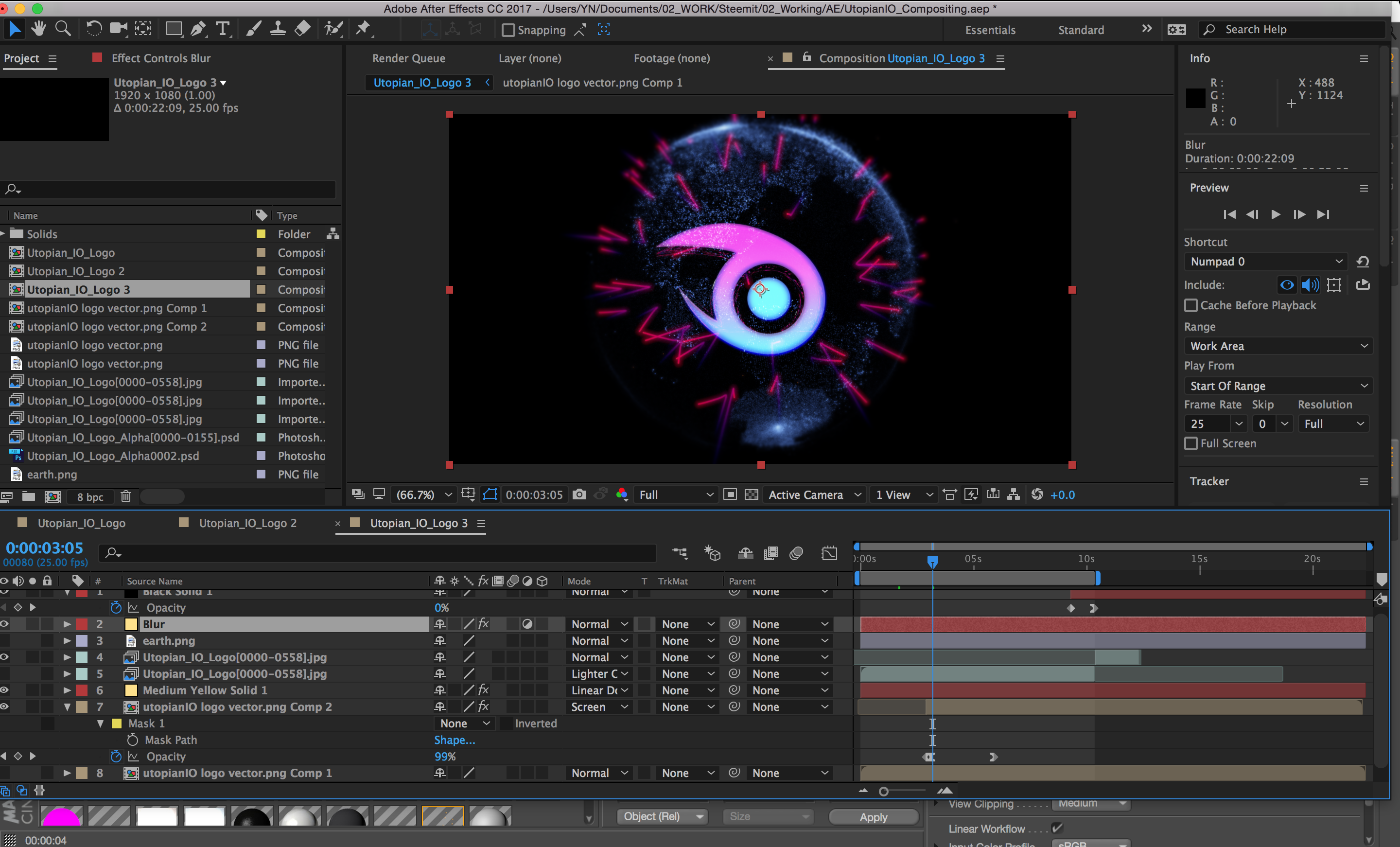Create a new folder in Project panel

point(28,496)
